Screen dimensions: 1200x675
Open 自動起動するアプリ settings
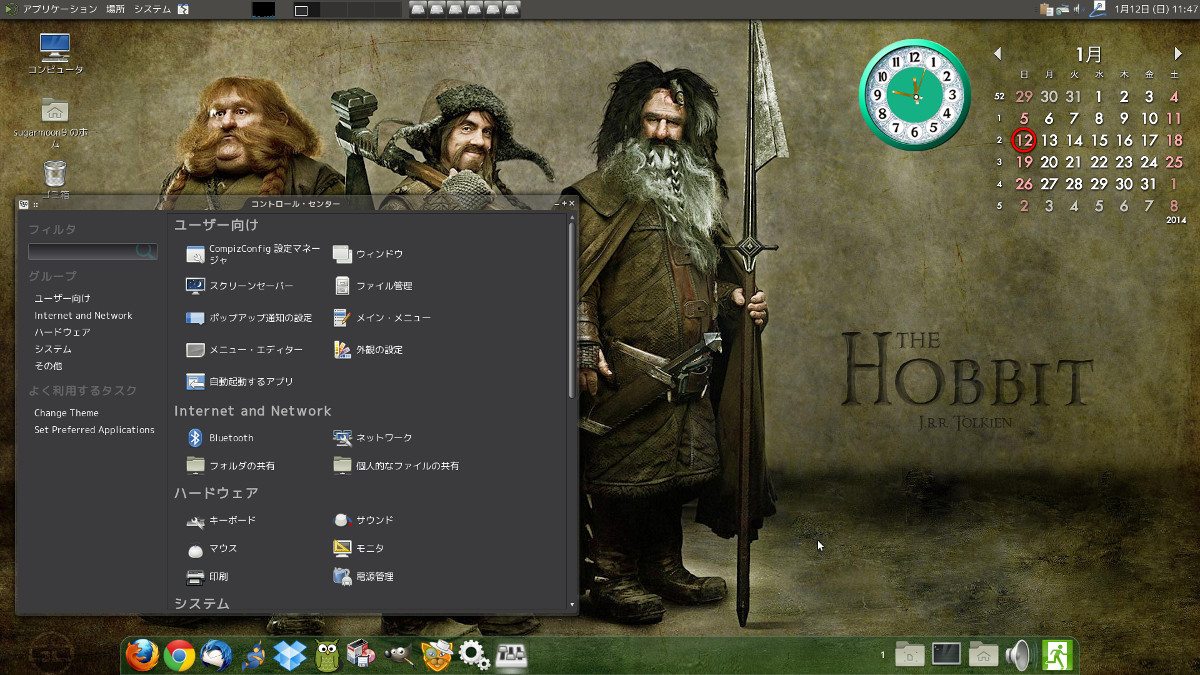pos(240,382)
